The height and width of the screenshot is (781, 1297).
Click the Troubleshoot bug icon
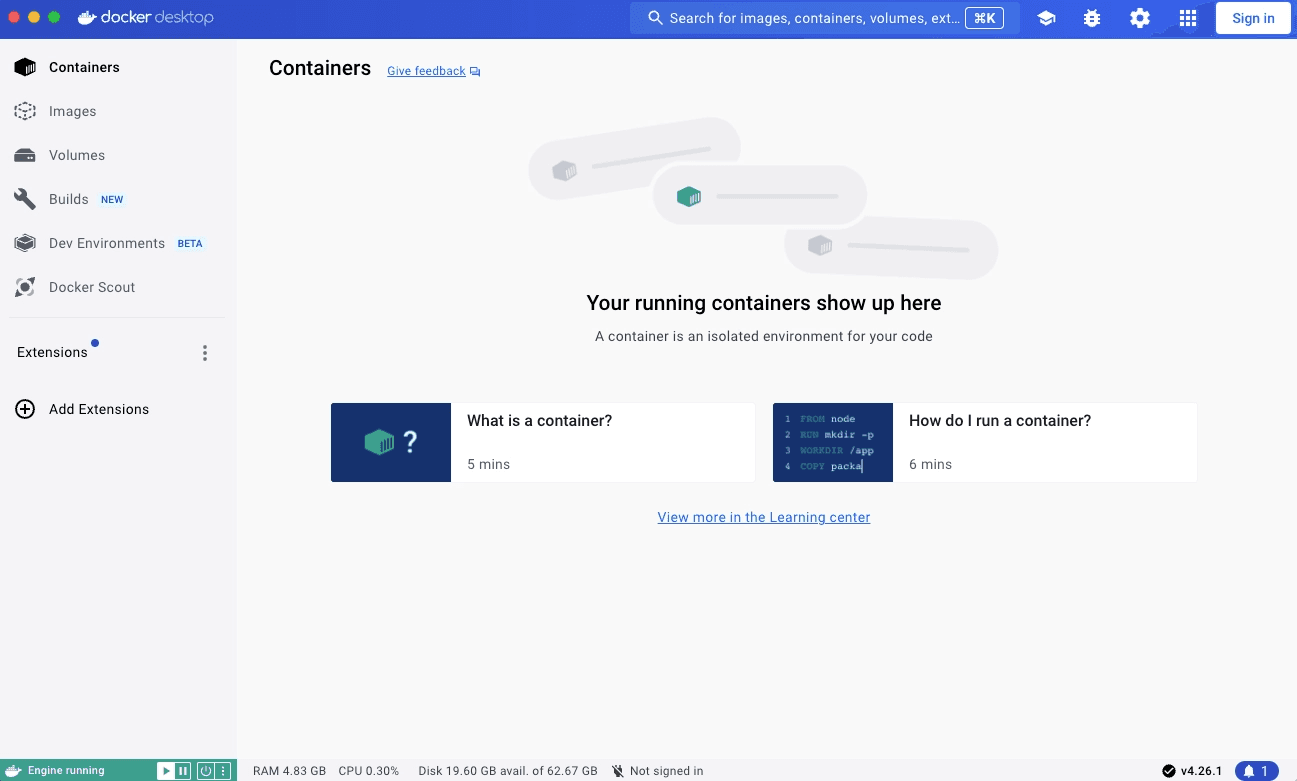click(1092, 18)
